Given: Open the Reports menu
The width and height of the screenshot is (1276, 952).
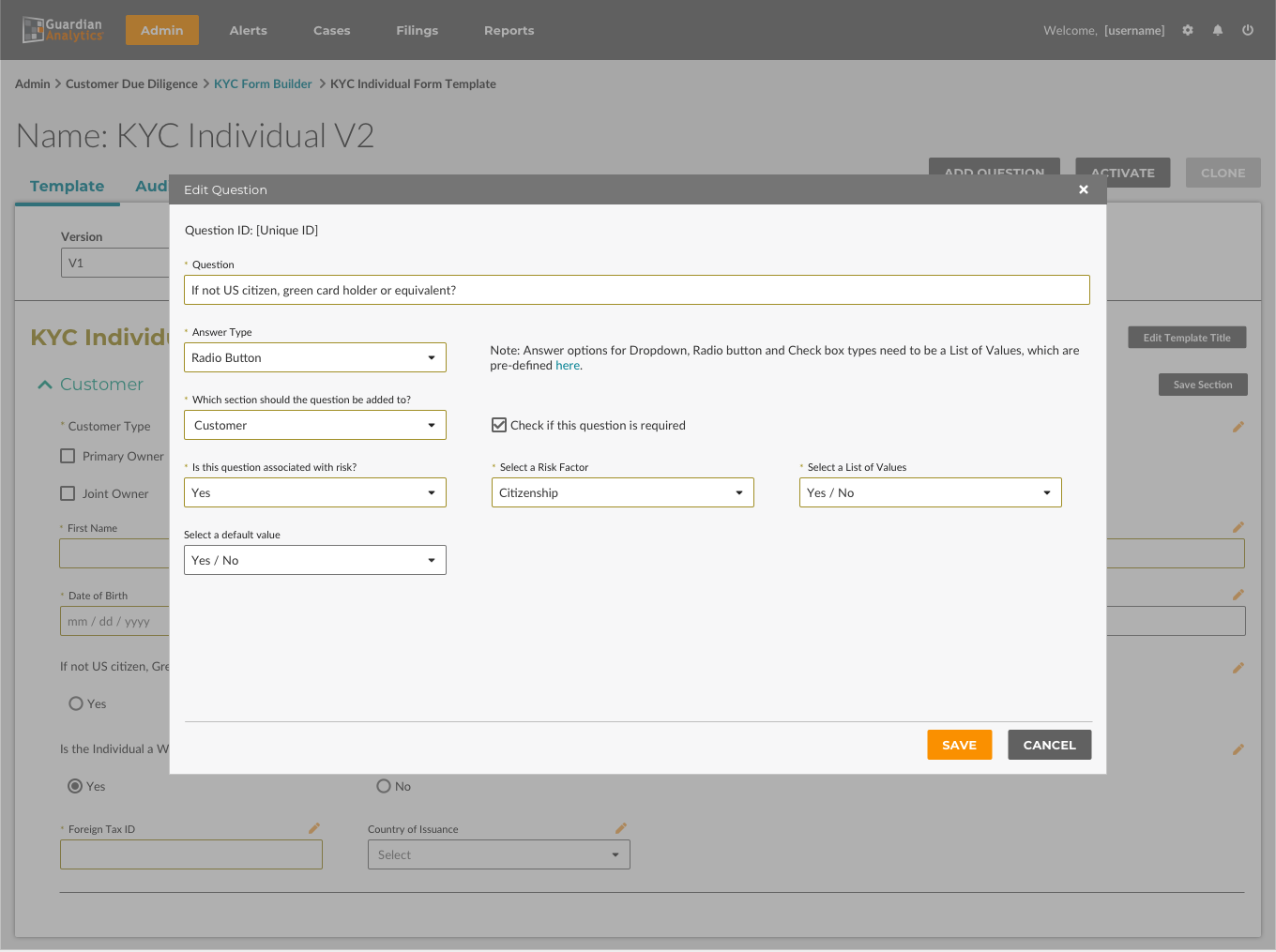Looking at the screenshot, I should tap(509, 30).
